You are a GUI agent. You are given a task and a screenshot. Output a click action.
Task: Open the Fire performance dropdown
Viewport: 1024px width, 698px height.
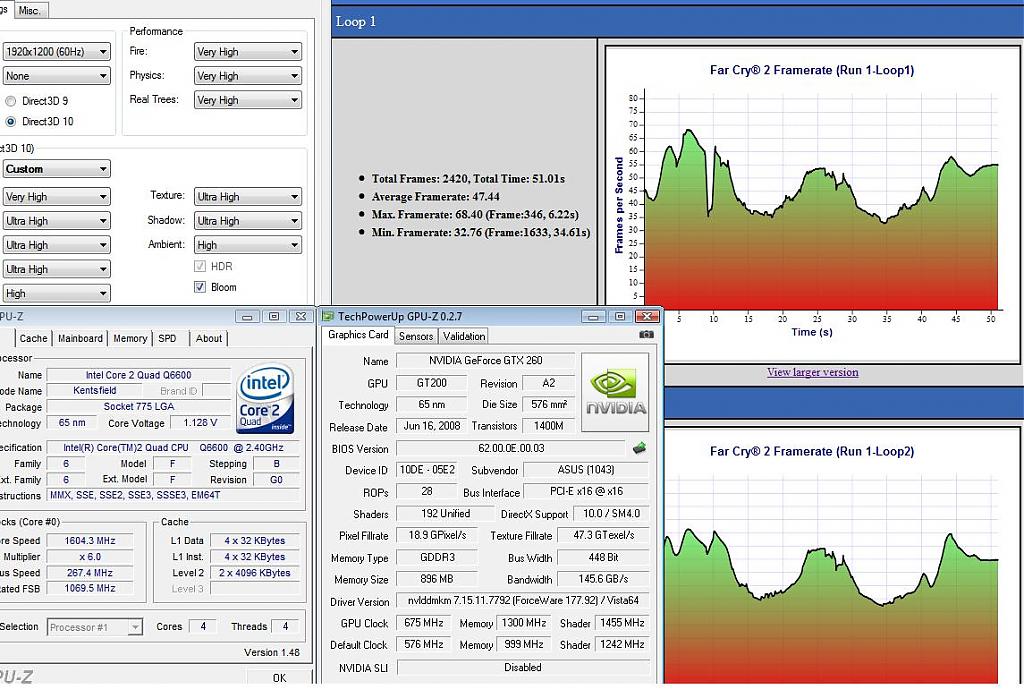click(x=248, y=52)
